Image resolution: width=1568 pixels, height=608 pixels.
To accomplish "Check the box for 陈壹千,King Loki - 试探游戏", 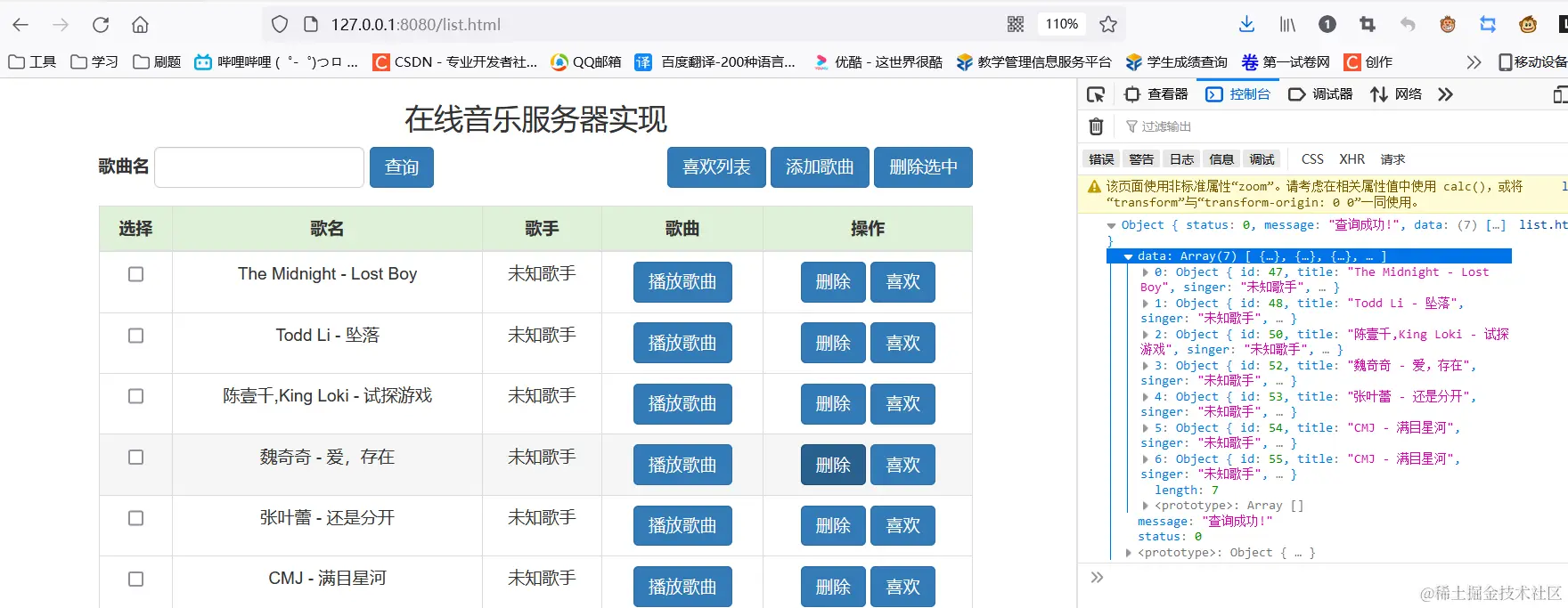I will (135, 396).
